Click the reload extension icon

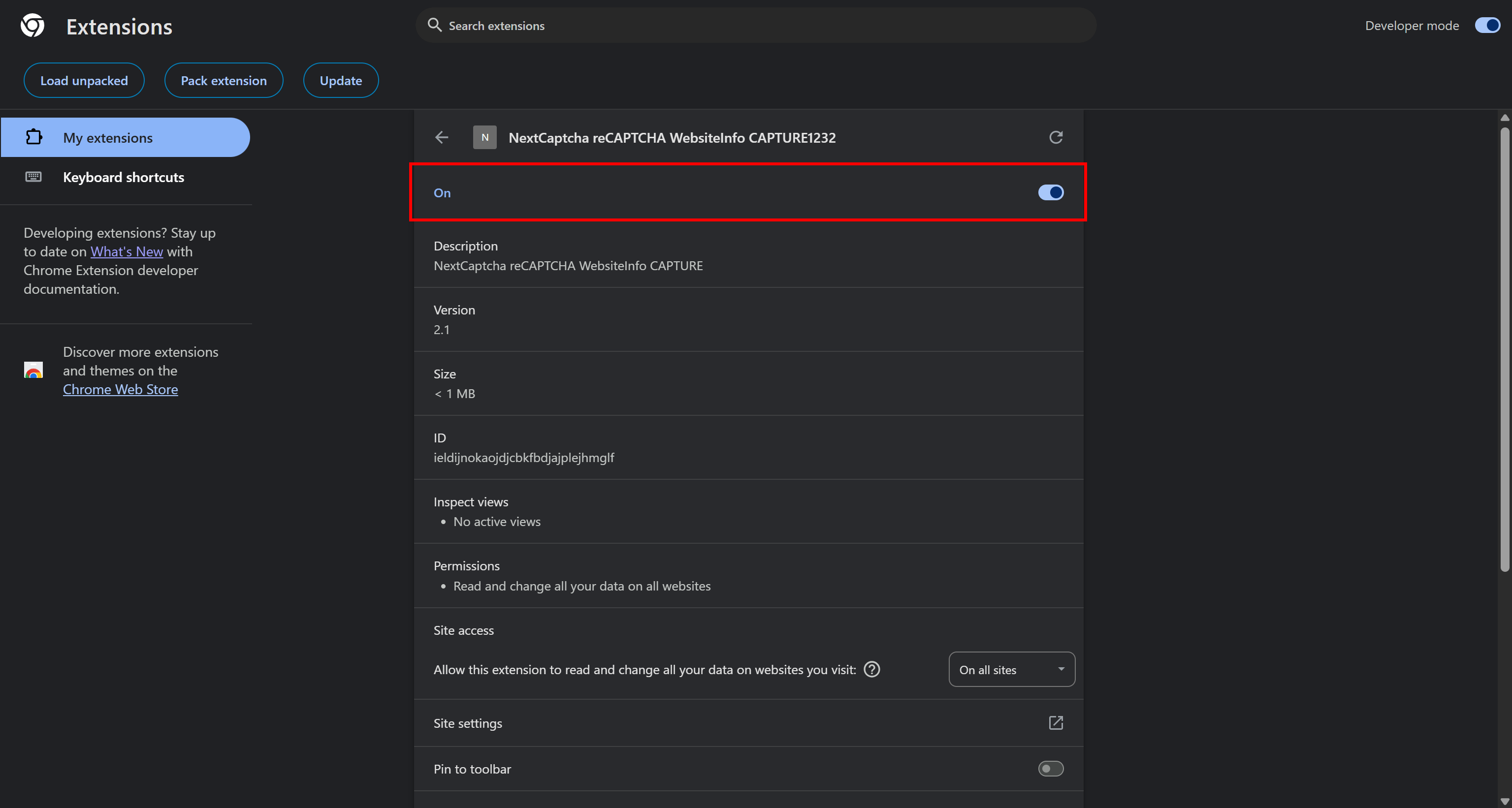click(1056, 137)
